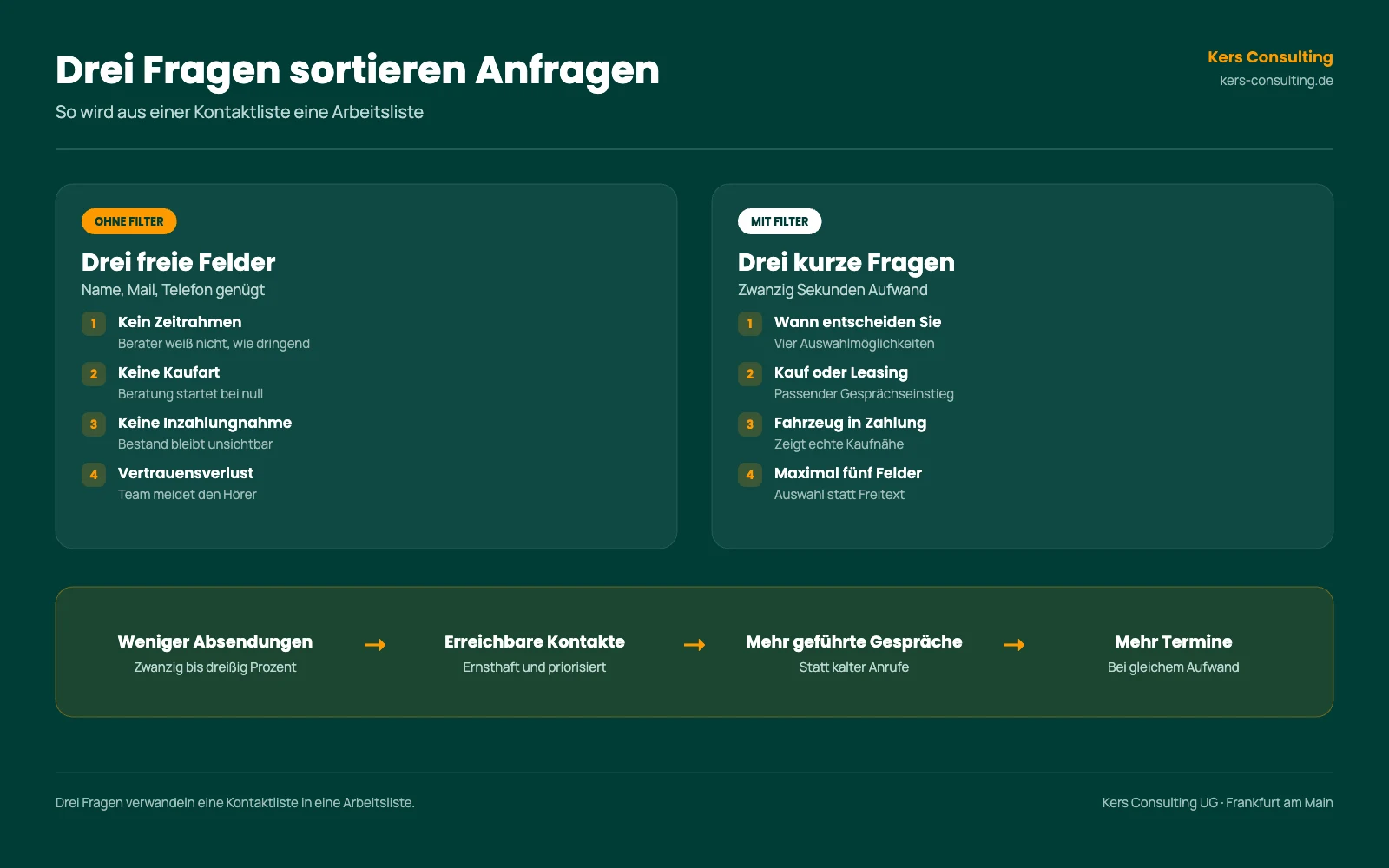
Task: Select the item title "Fahrzeug in Zahlung"
Action: [x=850, y=423]
